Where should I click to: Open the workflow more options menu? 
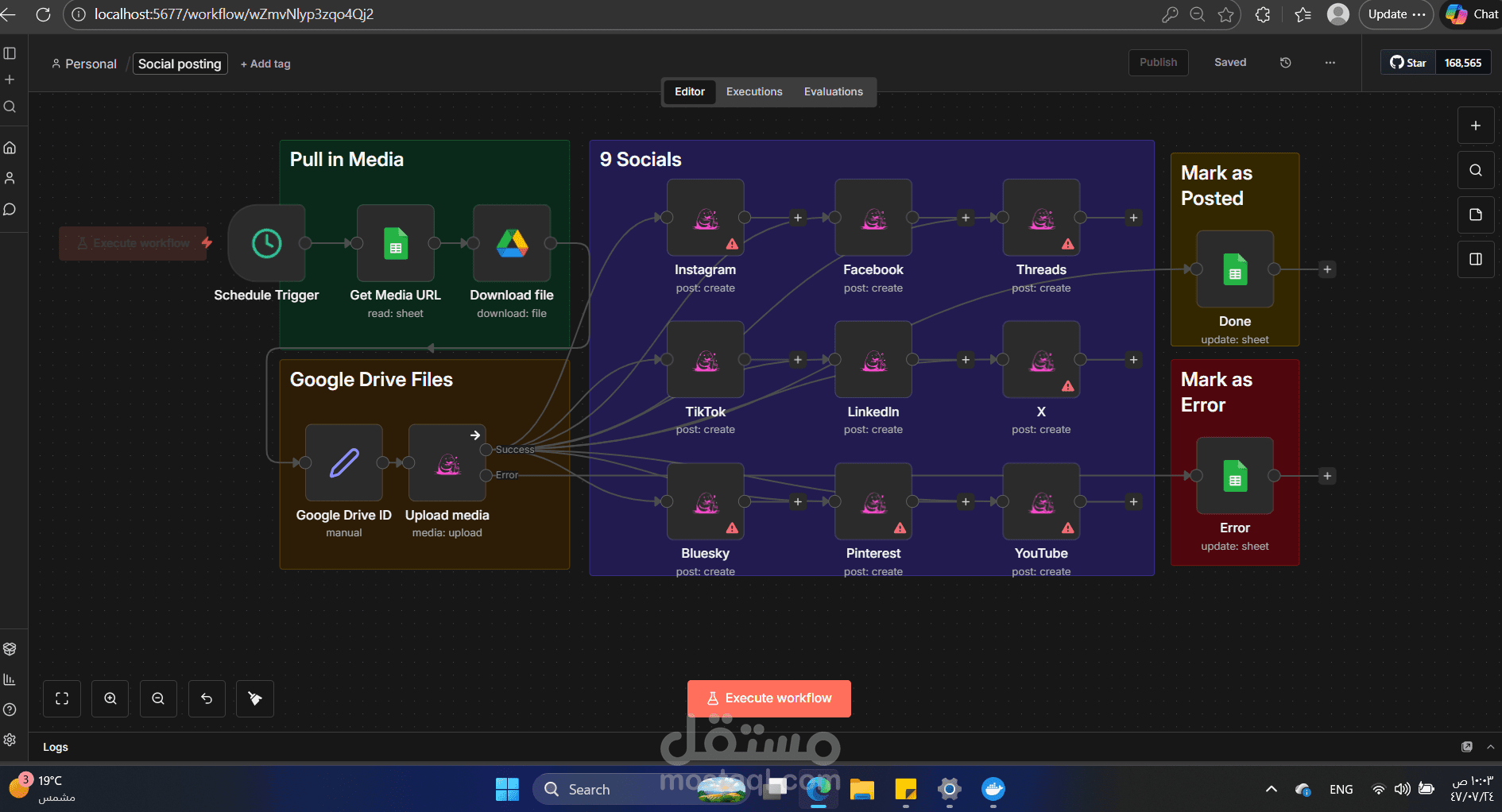(x=1330, y=63)
